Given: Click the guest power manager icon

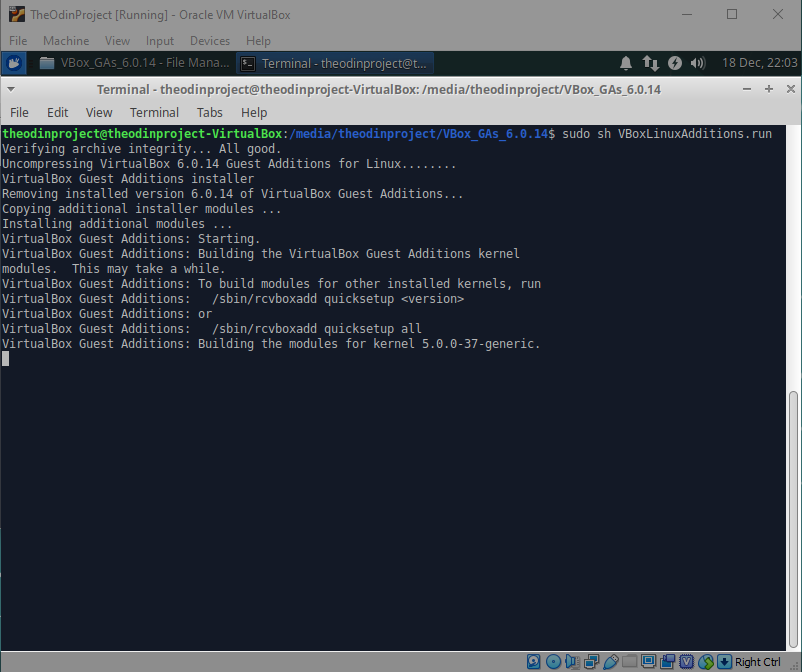Looking at the screenshot, I should 675,63.
